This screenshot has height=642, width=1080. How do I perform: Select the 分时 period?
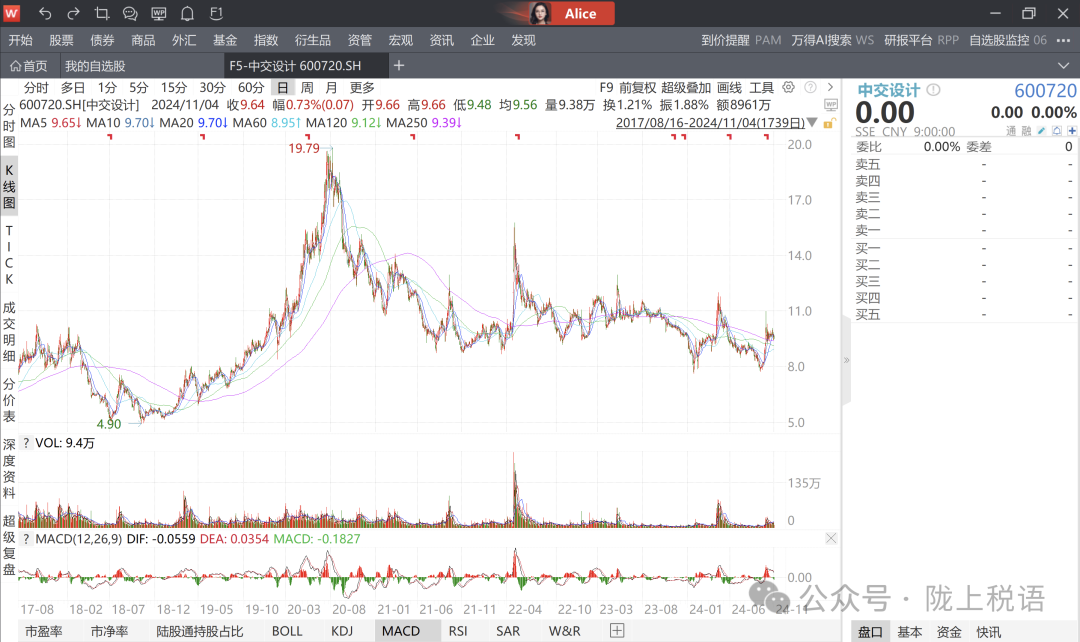click(x=36, y=87)
